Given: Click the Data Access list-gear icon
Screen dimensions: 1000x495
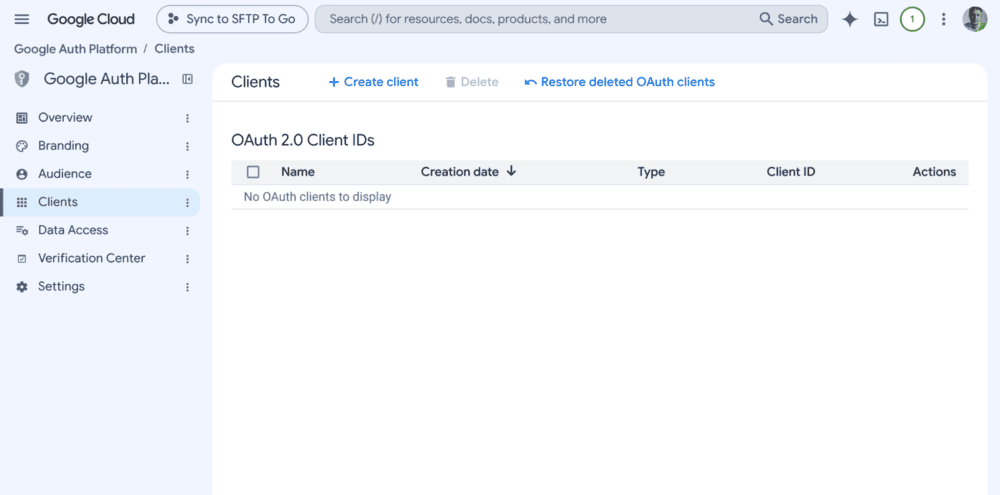Looking at the screenshot, I should coord(22,230).
